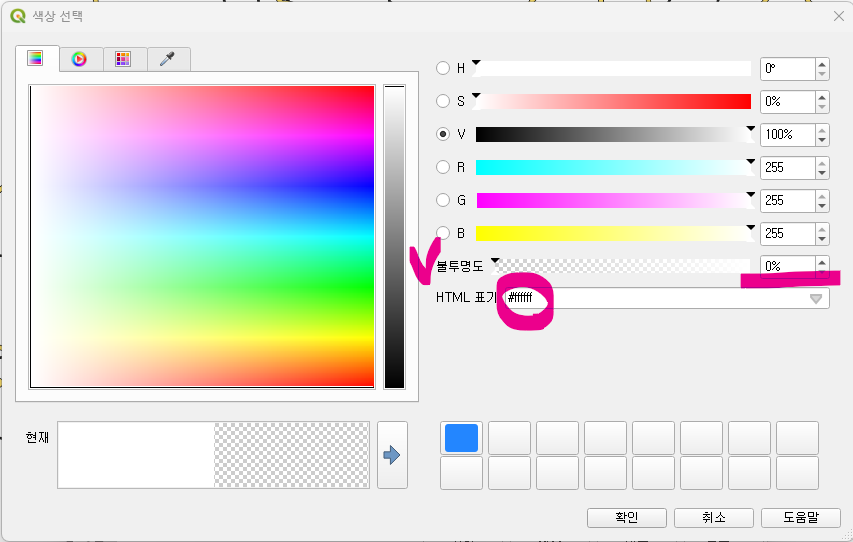
Task: Select the blue saved color swatch
Action: coord(461,438)
